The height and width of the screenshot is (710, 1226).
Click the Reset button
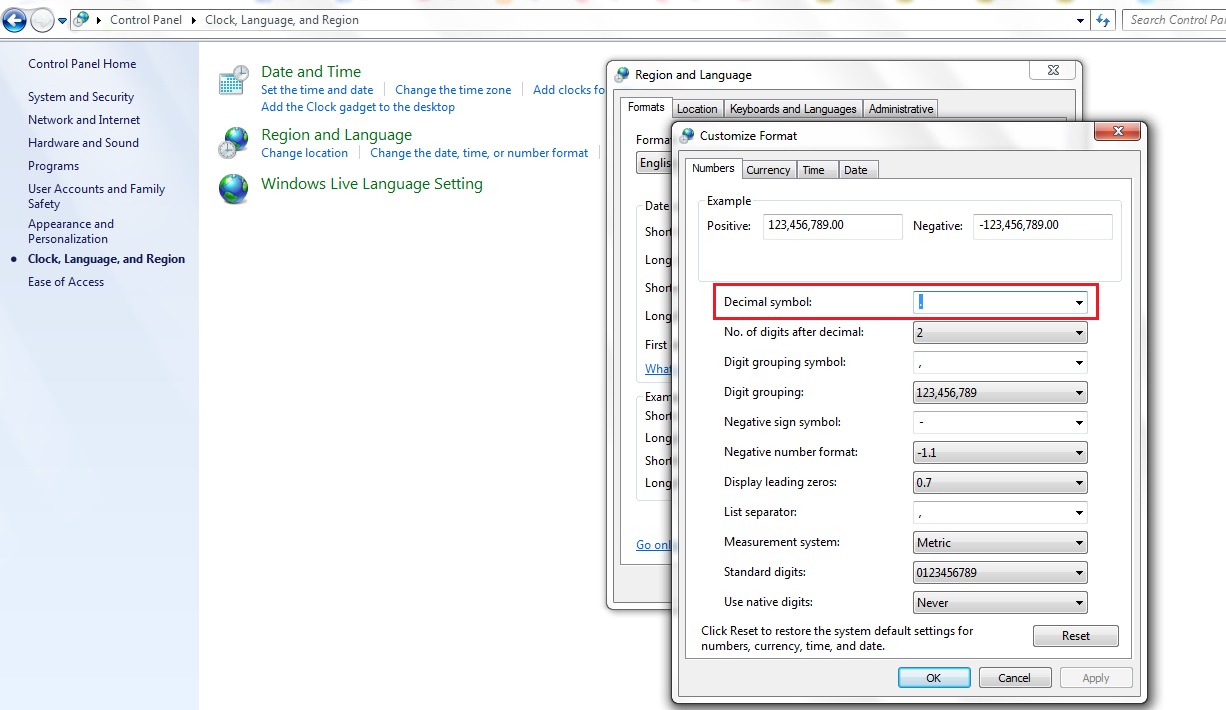tap(1076, 636)
